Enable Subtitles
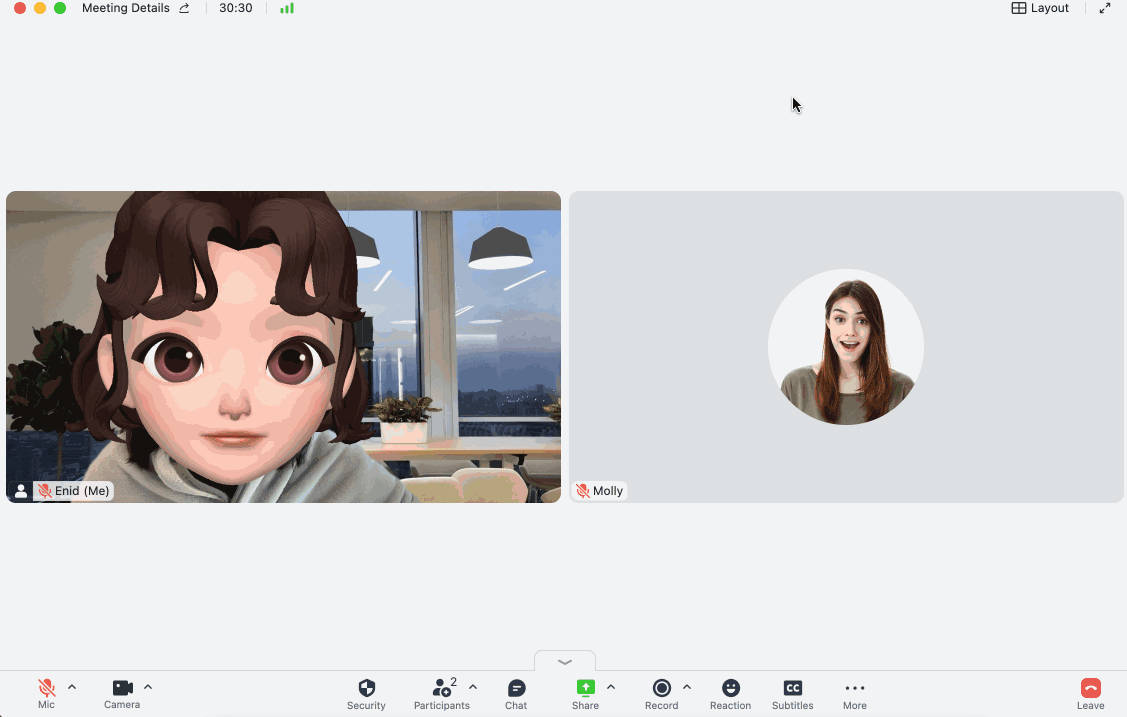The width and height of the screenshot is (1127, 717). (792, 694)
